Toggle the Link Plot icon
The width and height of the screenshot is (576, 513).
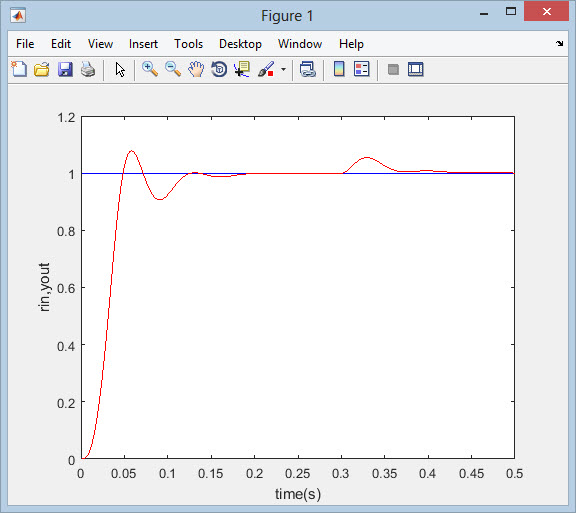(x=307, y=69)
